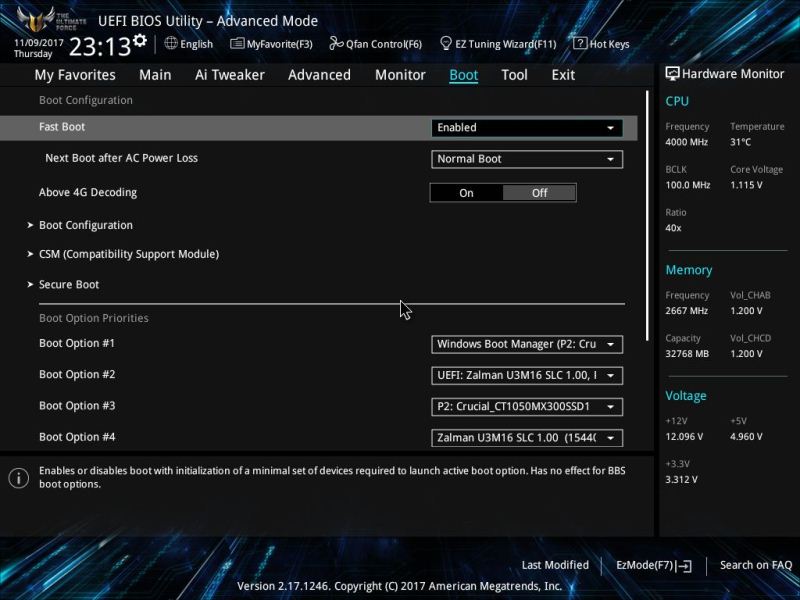Click the English language button

[x=189, y=44]
